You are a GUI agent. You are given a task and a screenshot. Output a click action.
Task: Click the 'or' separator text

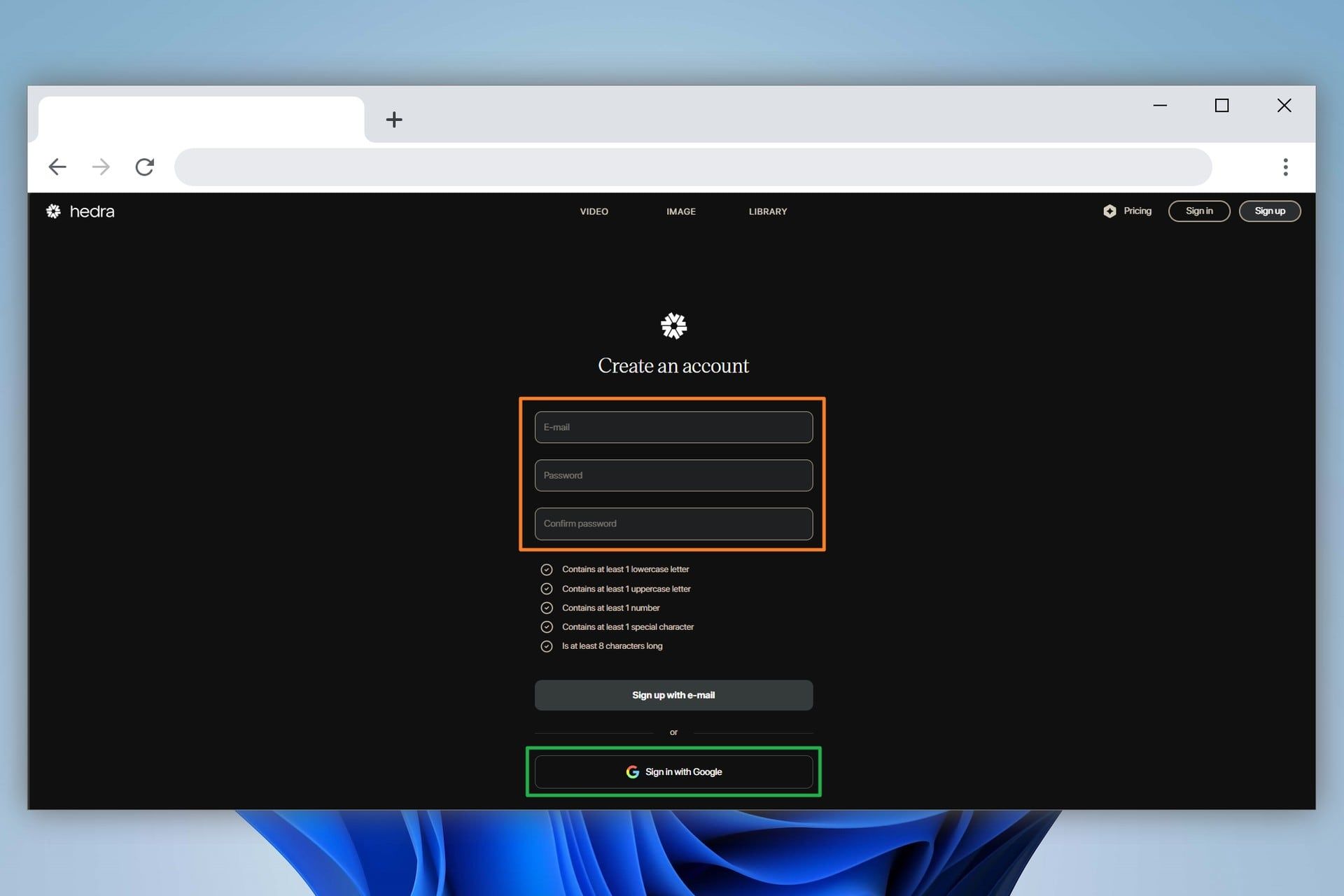[673, 732]
